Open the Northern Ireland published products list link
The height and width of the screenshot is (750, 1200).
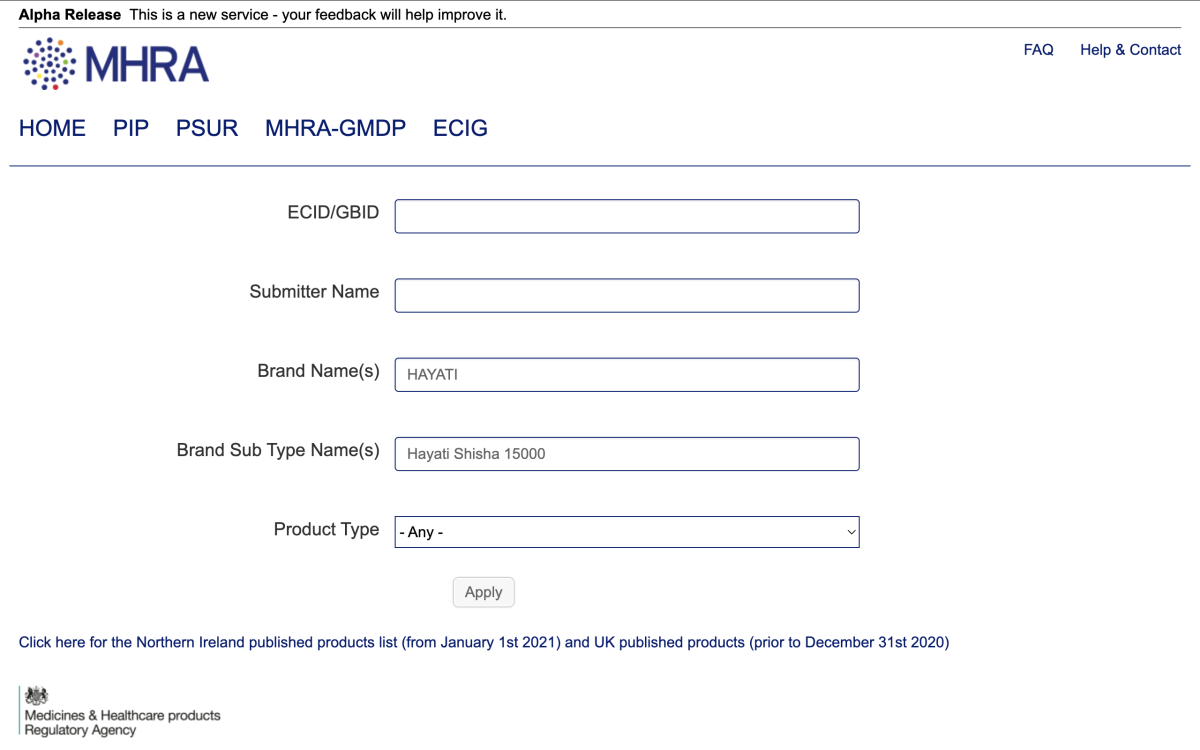[483, 642]
